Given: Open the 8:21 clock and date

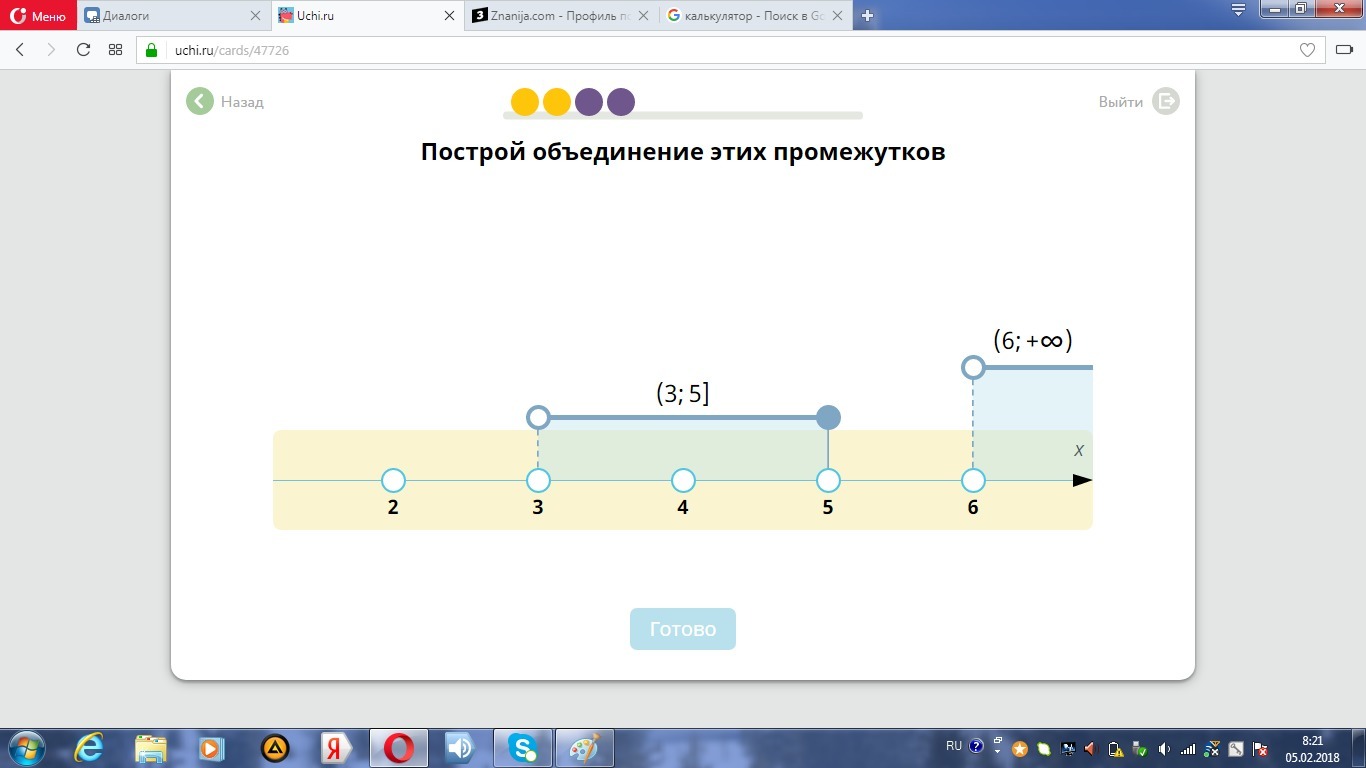Looking at the screenshot, I should 1312,749.
